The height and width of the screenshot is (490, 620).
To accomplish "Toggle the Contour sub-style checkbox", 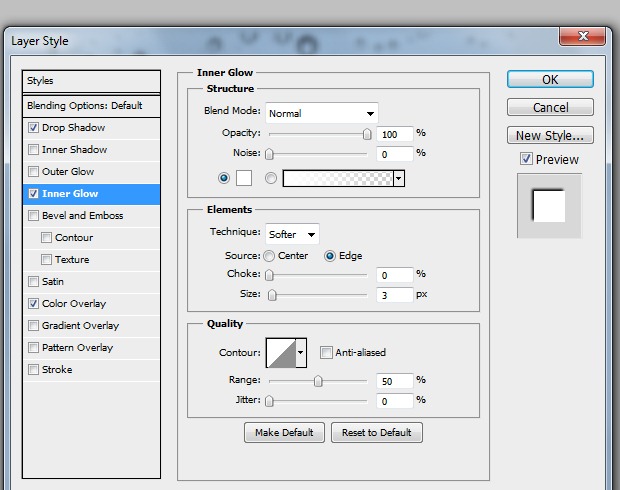I will (46, 237).
